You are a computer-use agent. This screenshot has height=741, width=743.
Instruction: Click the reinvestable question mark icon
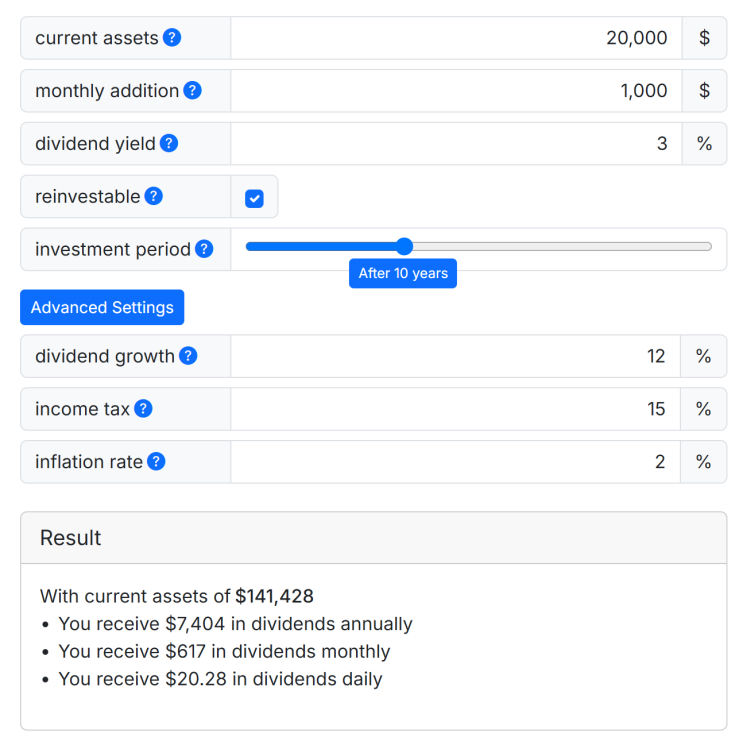click(x=153, y=197)
